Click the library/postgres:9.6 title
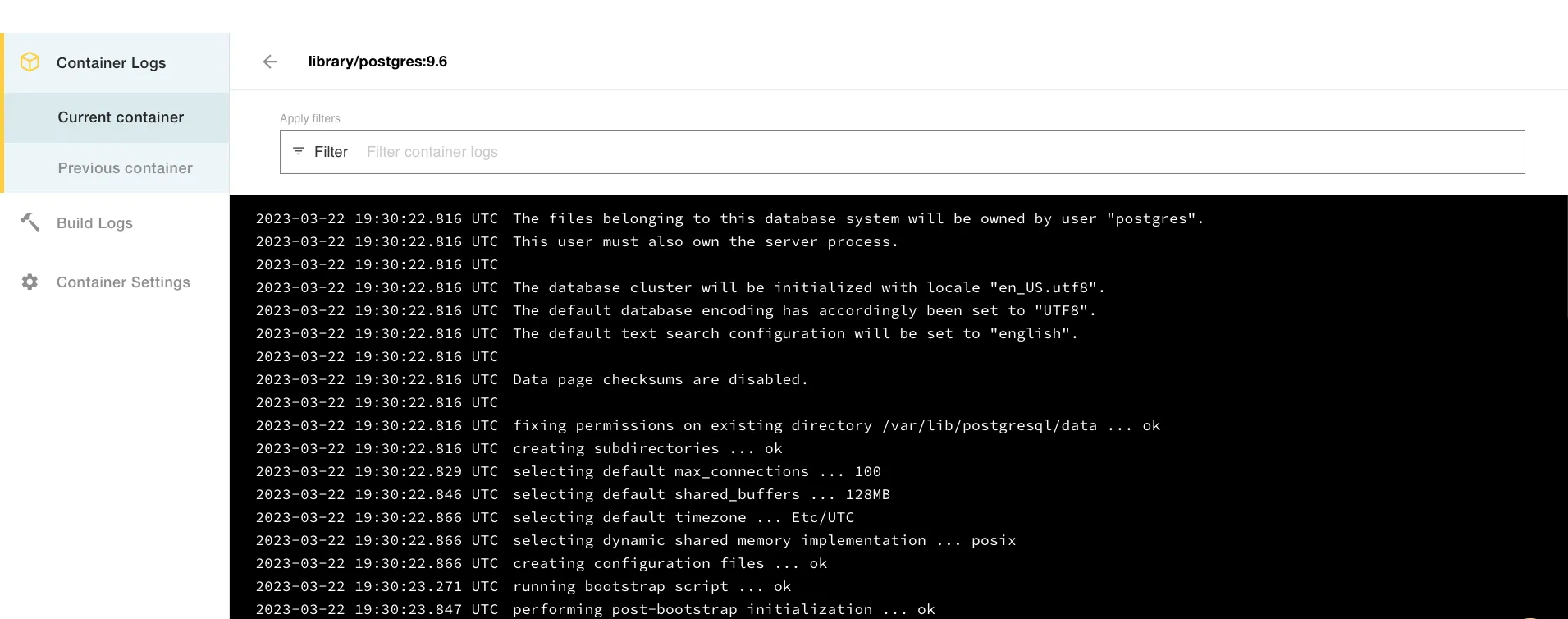The height and width of the screenshot is (619, 1568). [x=377, y=62]
